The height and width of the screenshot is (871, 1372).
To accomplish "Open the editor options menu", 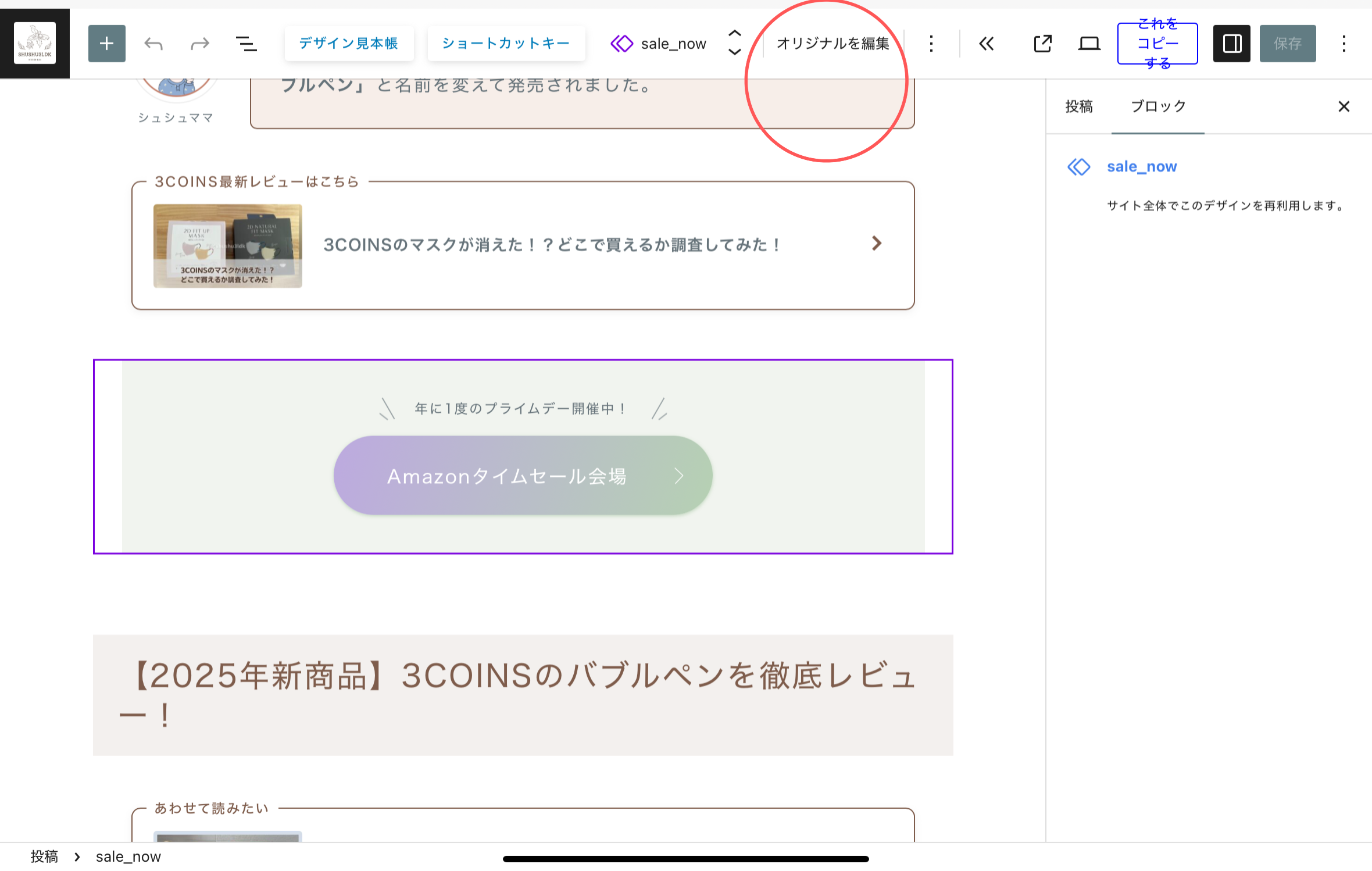I will [1344, 44].
